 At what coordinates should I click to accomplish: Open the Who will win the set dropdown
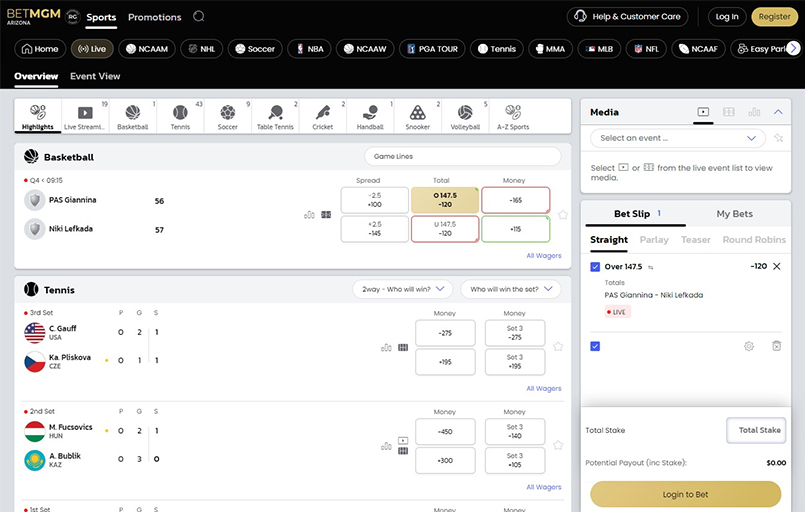[x=511, y=289]
